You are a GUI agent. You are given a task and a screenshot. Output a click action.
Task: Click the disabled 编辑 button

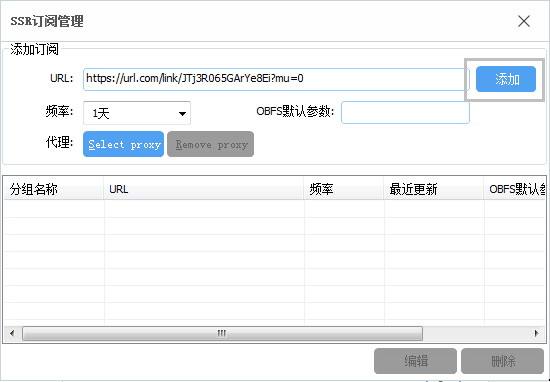coord(415,361)
